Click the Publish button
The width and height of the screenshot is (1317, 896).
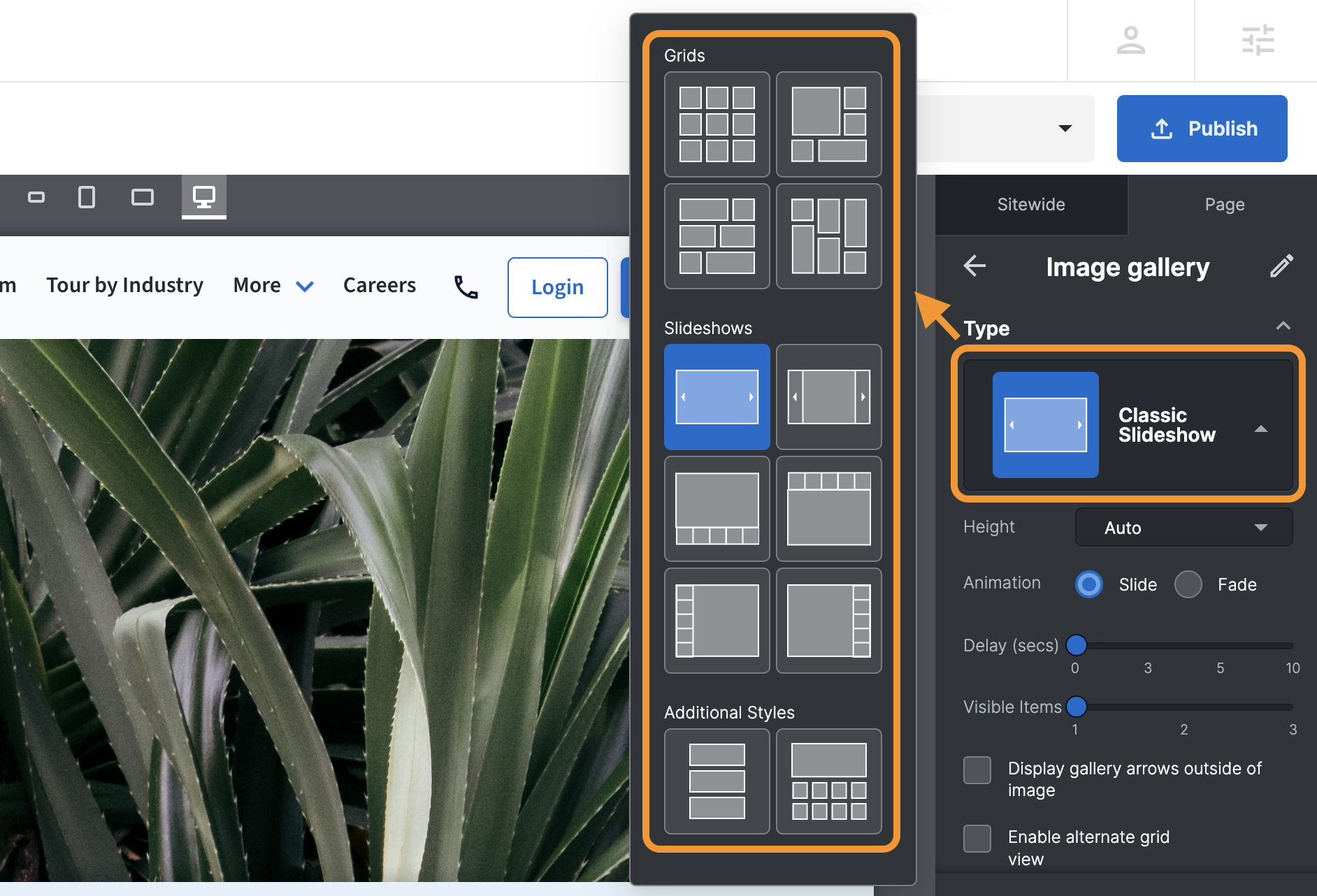click(1202, 129)
